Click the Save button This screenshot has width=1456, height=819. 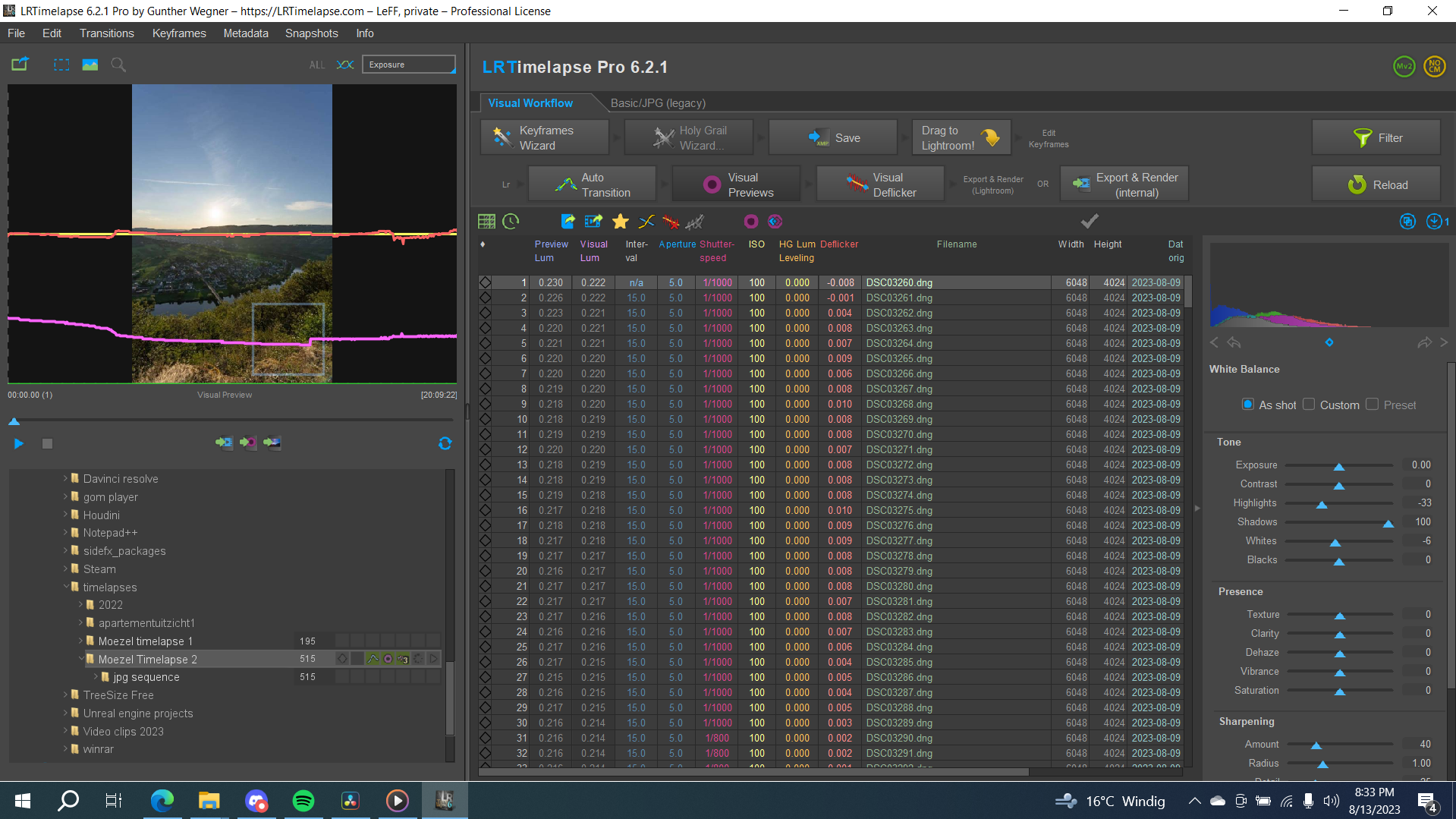point(833,138)
